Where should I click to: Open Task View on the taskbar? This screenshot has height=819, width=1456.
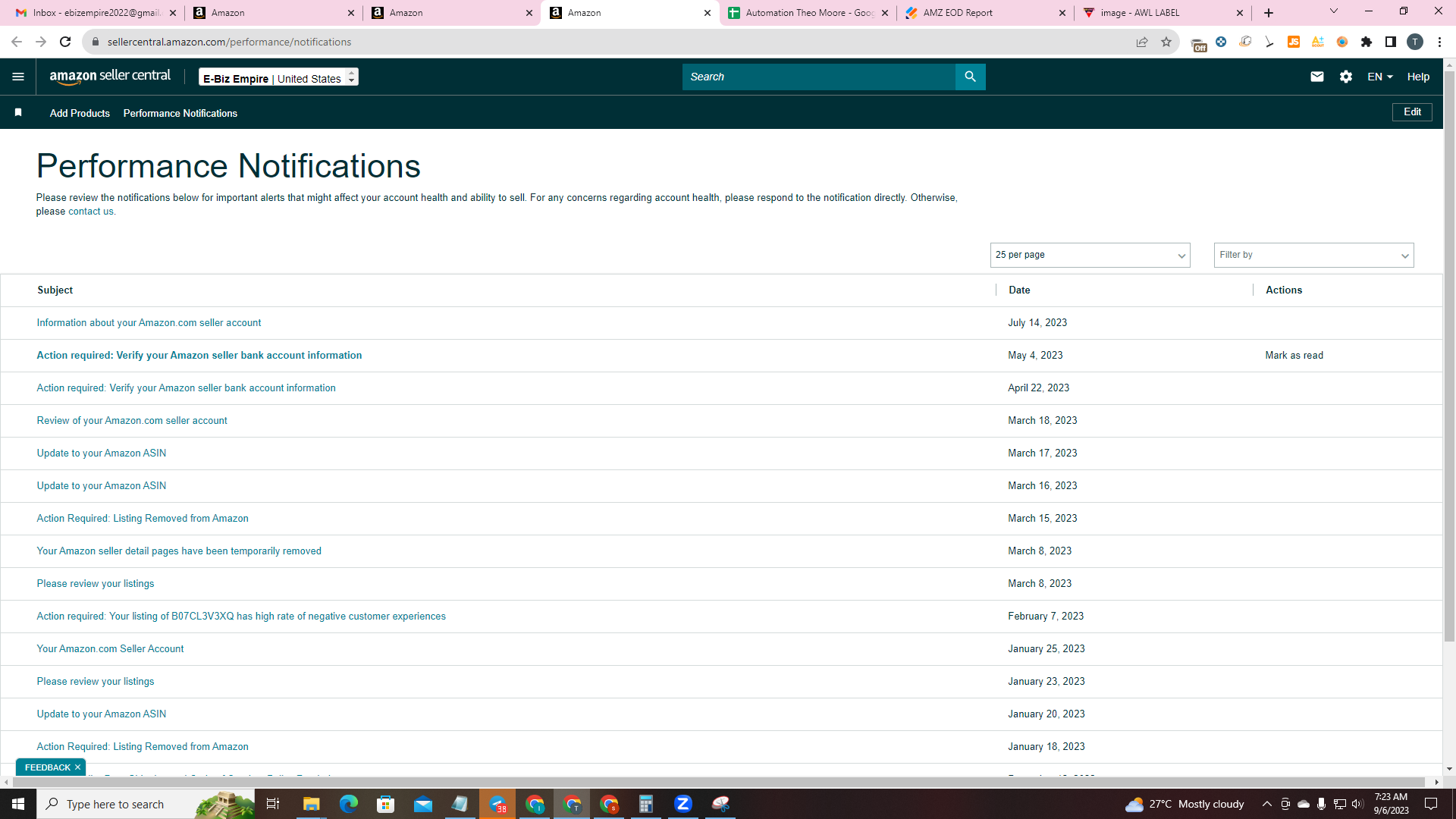point(273,804)
